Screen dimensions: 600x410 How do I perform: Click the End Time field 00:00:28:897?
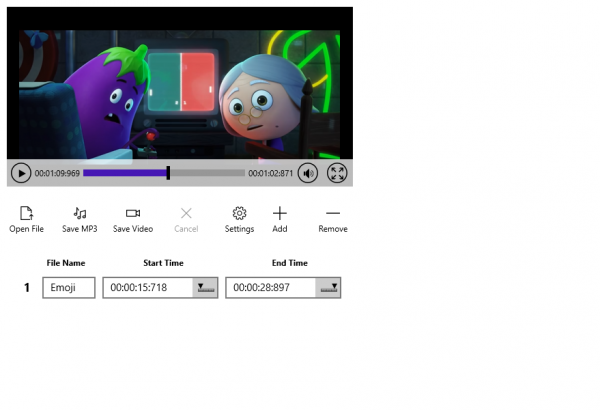[271, 287]
